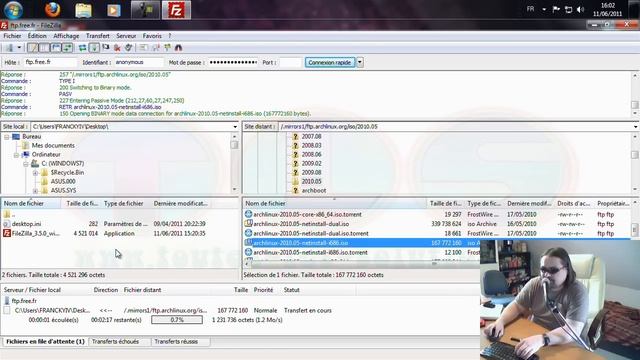
Task: Toggle synchronized browsing
Action: (167, 48)
